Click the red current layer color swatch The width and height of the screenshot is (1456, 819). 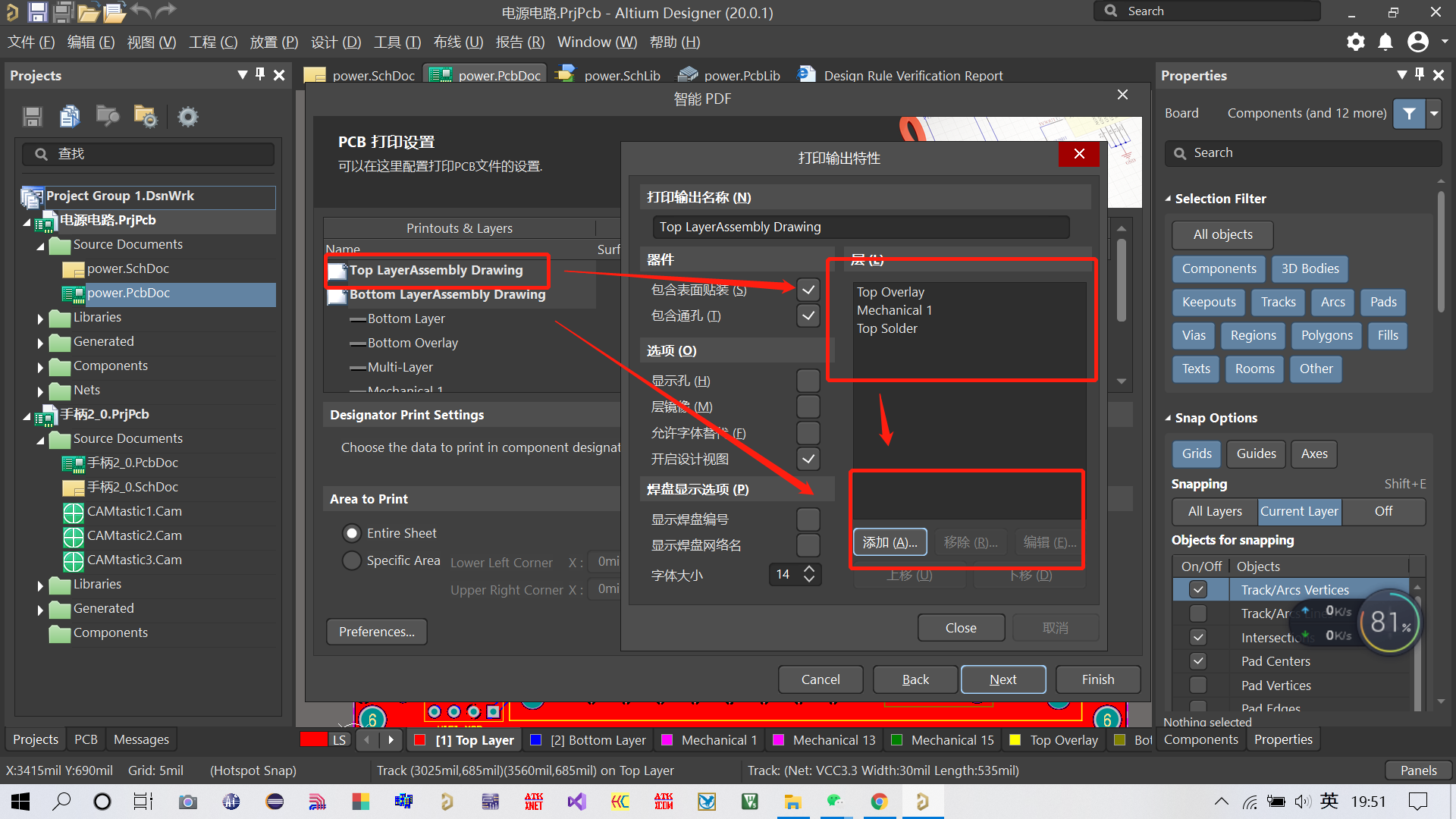click(312, 740)
